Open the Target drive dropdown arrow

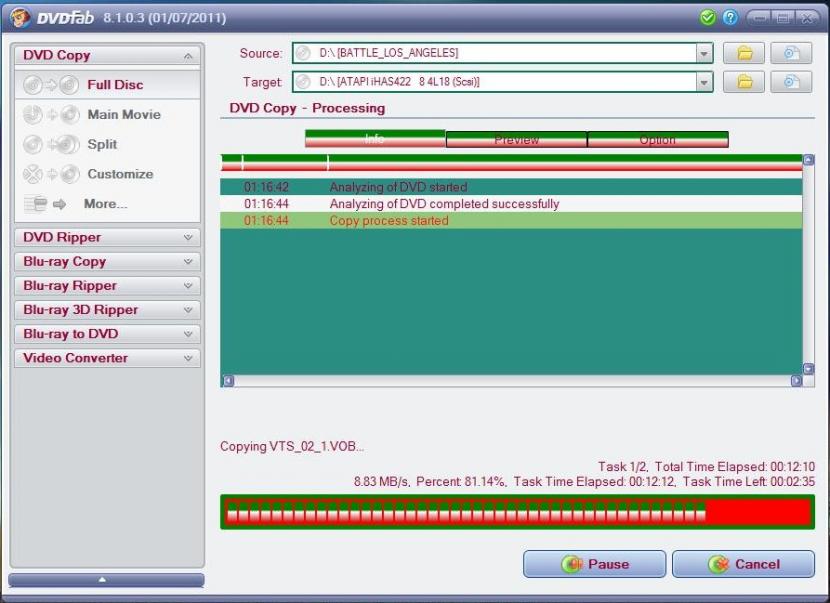[704, 82]
